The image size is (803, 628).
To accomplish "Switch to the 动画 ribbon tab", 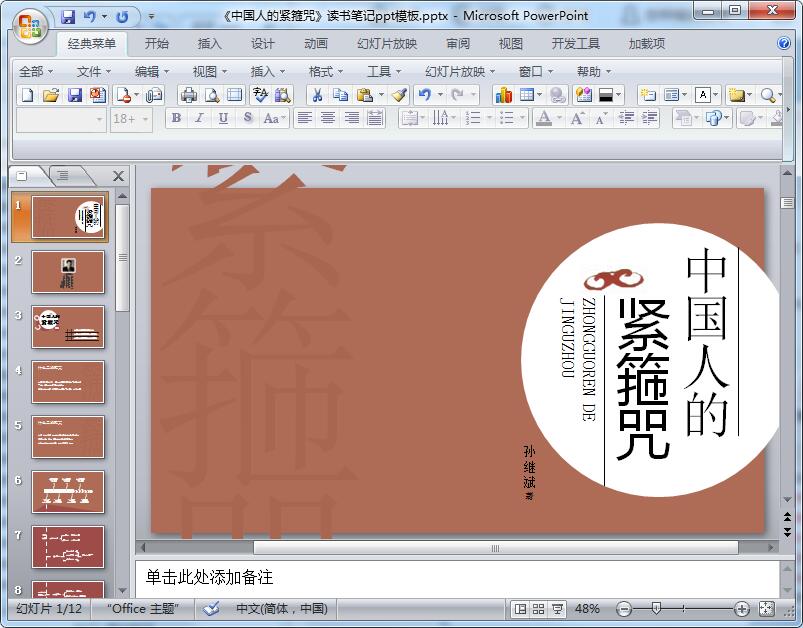I will [315, 44].
